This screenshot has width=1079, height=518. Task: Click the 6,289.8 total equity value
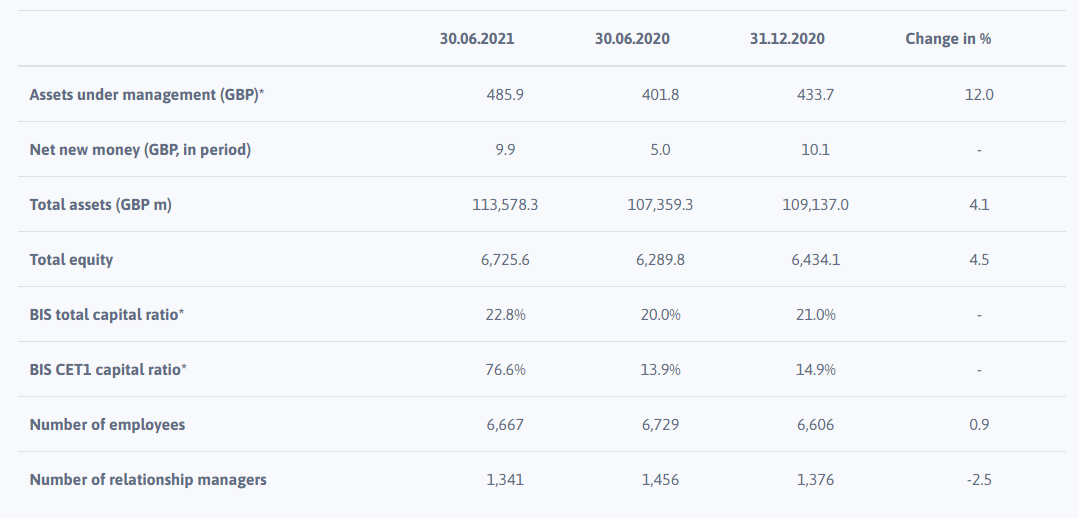(x=660, y=260)
